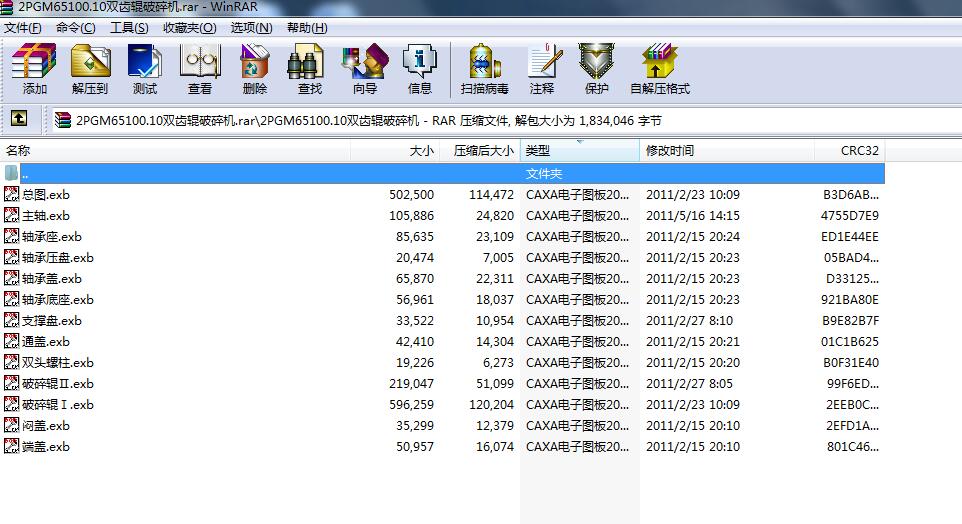The image size is (962, 524).
Task: Click CRC32 value 01C1B625
Action: 850,341
